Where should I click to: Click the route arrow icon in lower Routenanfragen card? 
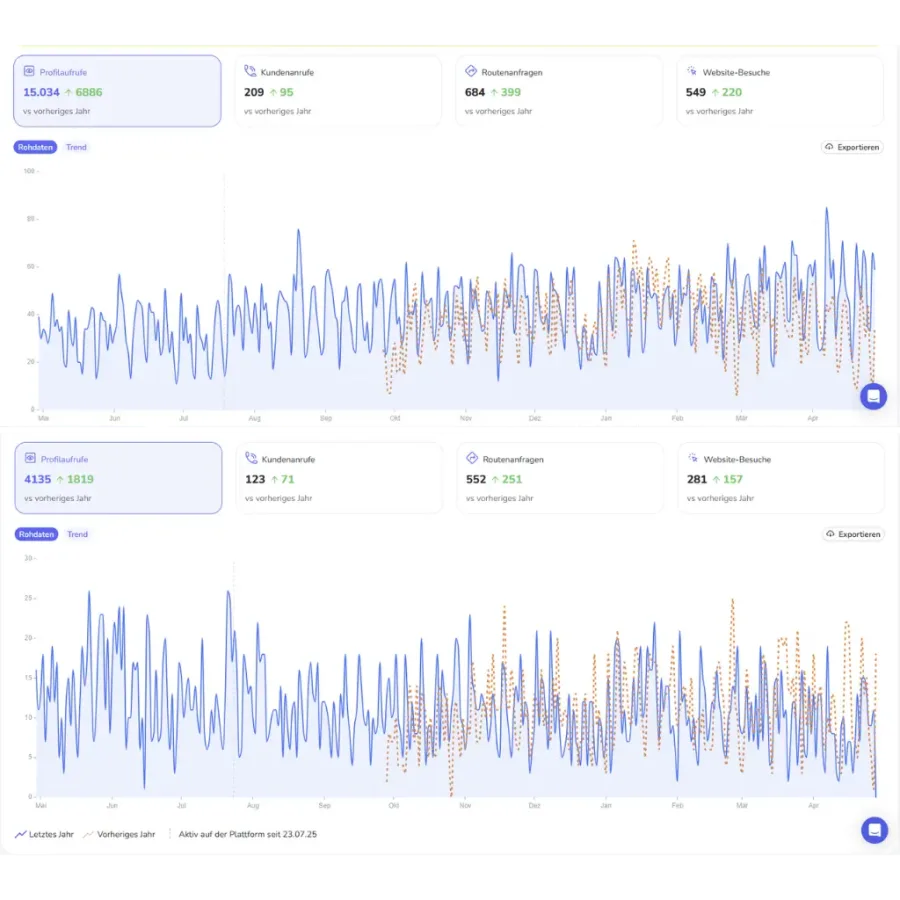tap(472, 458)
